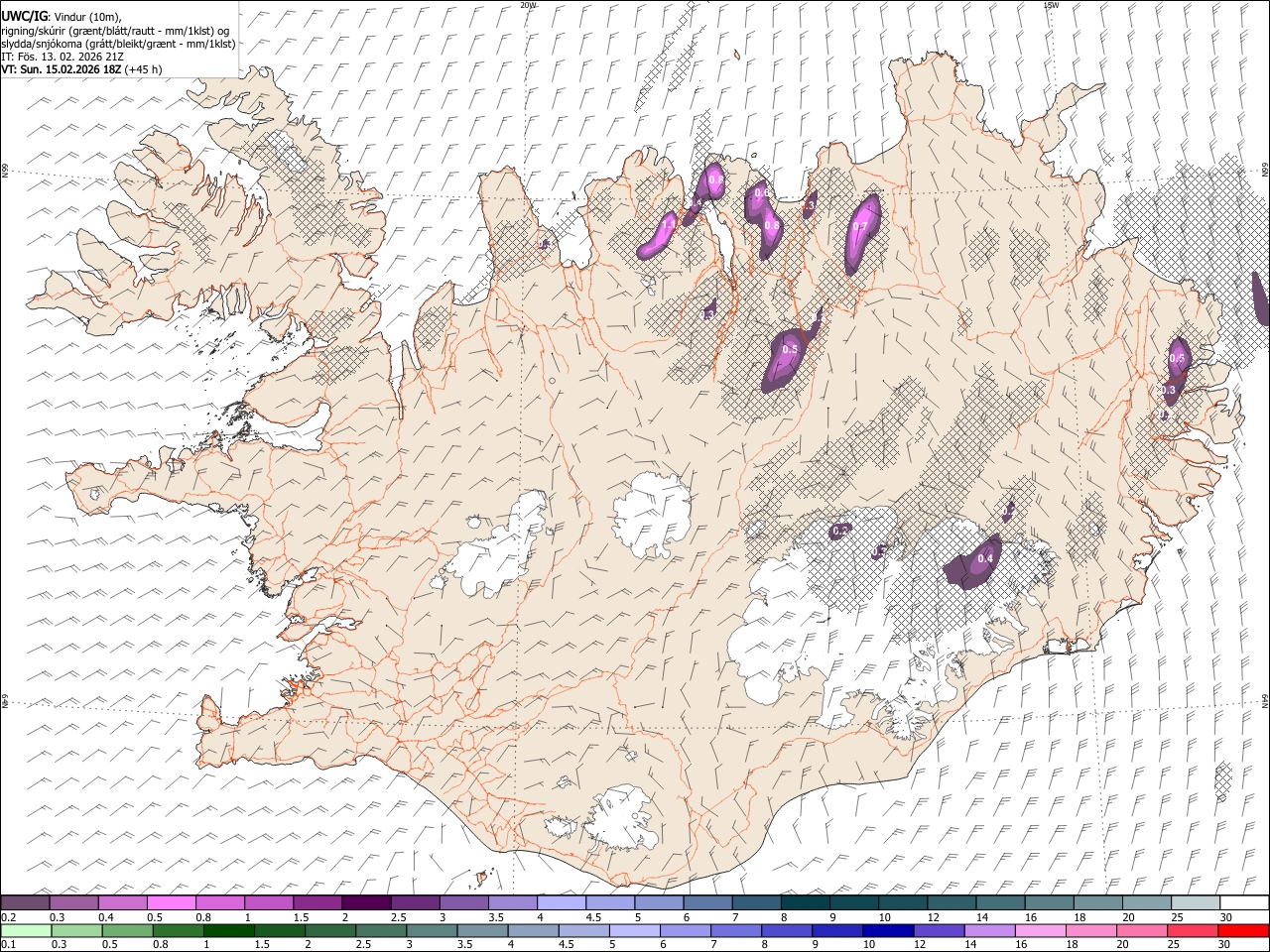Screen dimensions: 1270x952
Task: Pick the bright pink 0.5 snow legend swatch
Action: (x=171, y=903)
